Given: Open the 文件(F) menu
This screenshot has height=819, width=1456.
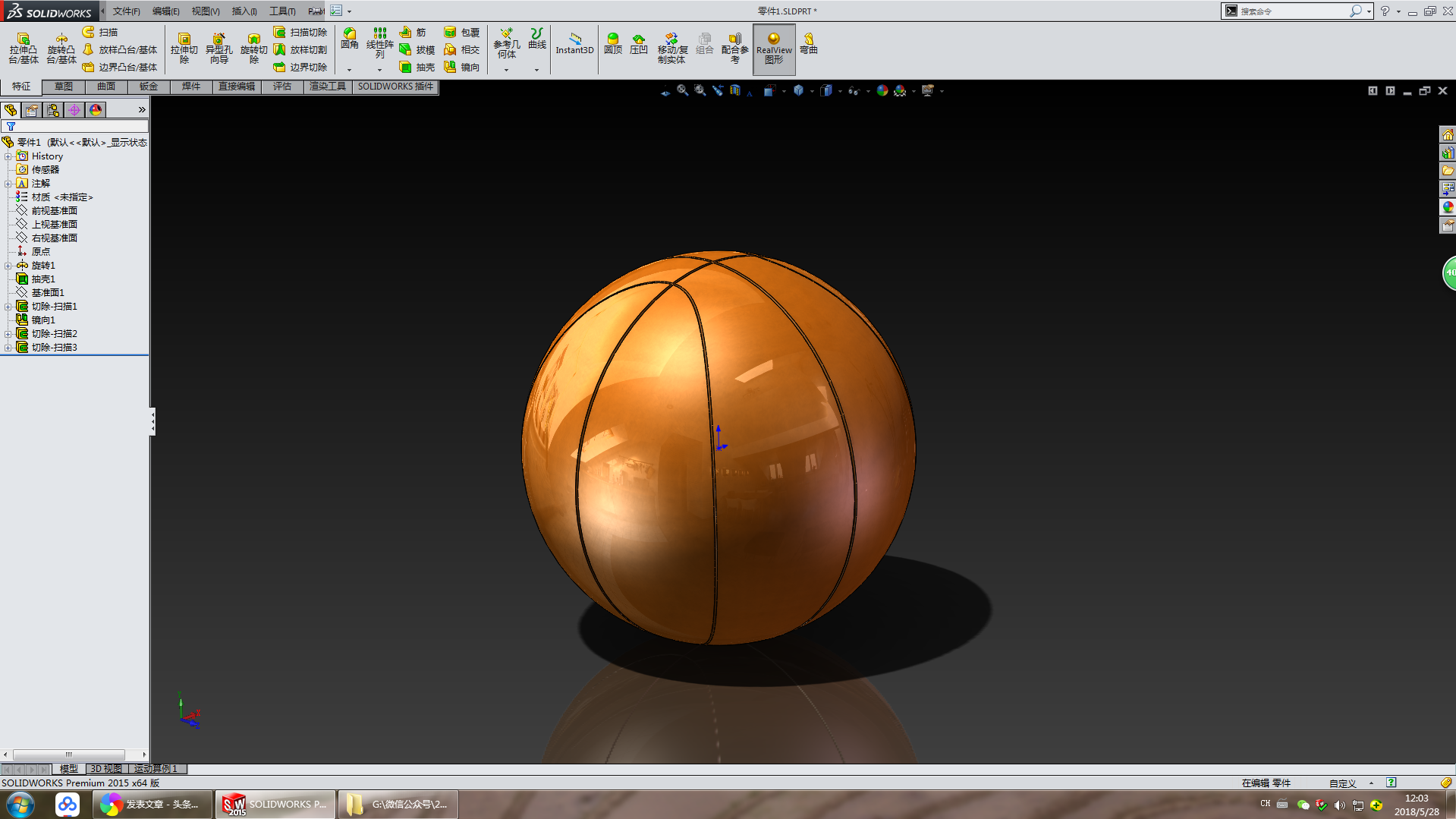Looking at the screenshot, I should [127, 11].
